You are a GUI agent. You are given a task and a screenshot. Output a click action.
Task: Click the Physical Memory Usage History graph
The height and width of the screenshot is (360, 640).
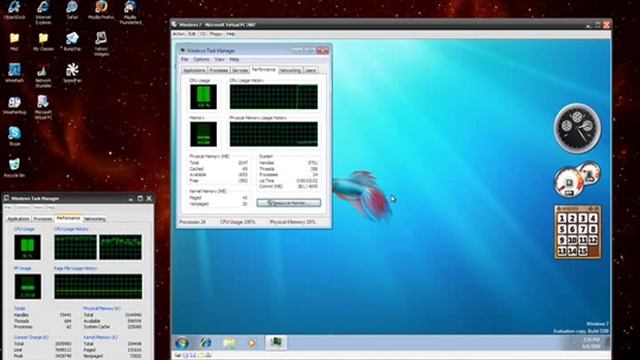(x=273, y=134)
